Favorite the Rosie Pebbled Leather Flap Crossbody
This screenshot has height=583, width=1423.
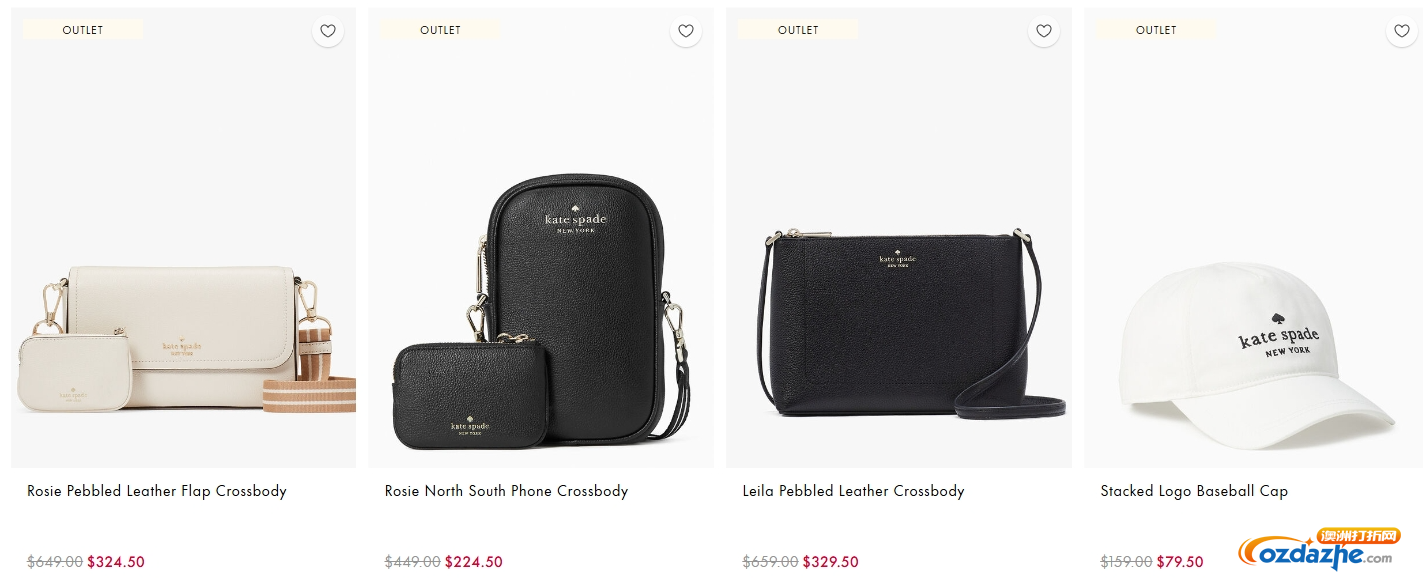click(328, 31)
